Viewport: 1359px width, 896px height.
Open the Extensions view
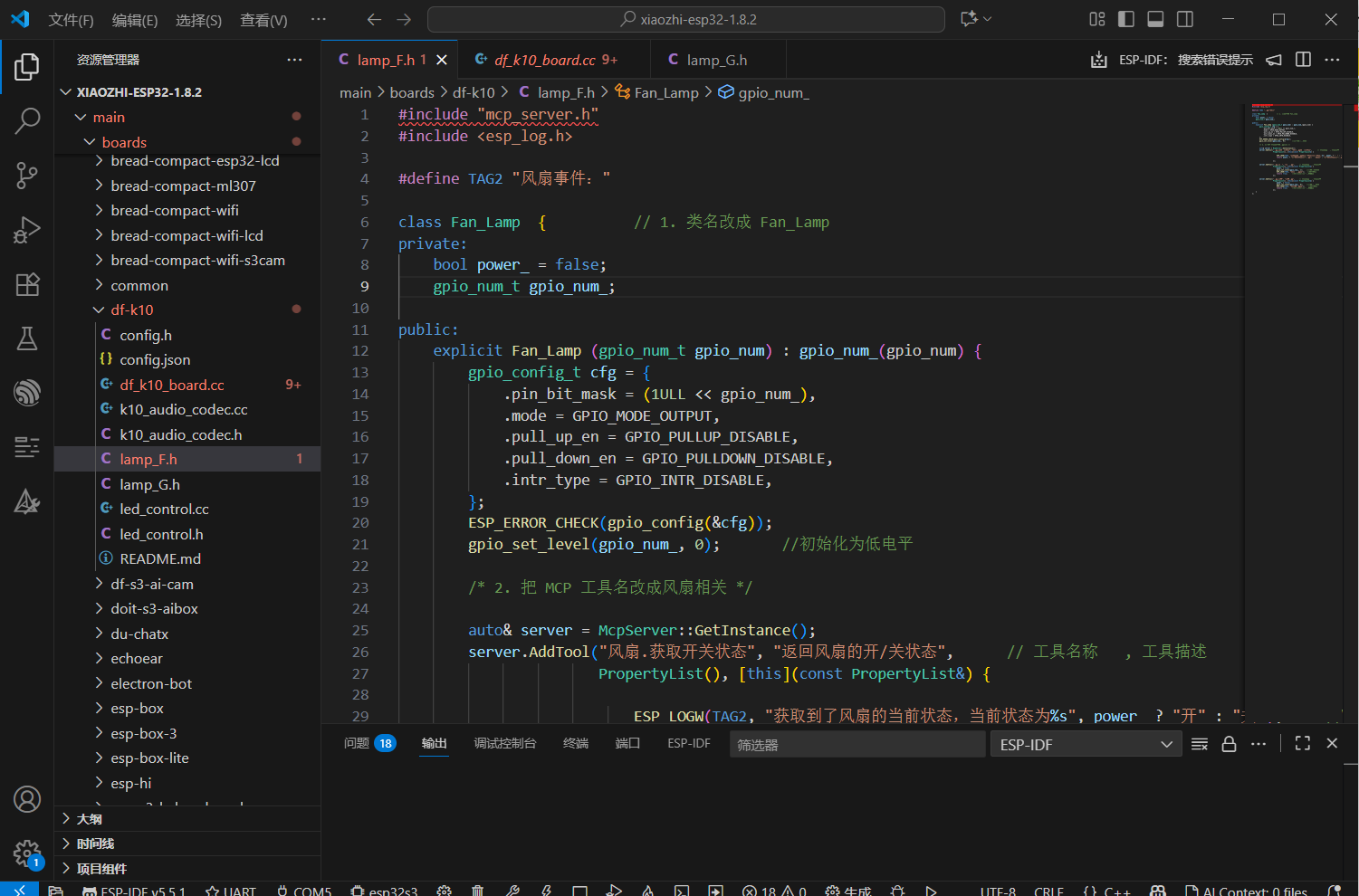point(27,284)
